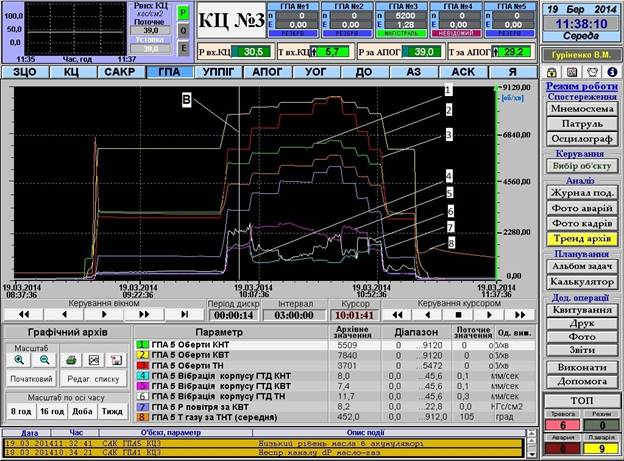Move cursor fast forward
The width and height of the screenshot is (624, 461).
coord(520,315)
